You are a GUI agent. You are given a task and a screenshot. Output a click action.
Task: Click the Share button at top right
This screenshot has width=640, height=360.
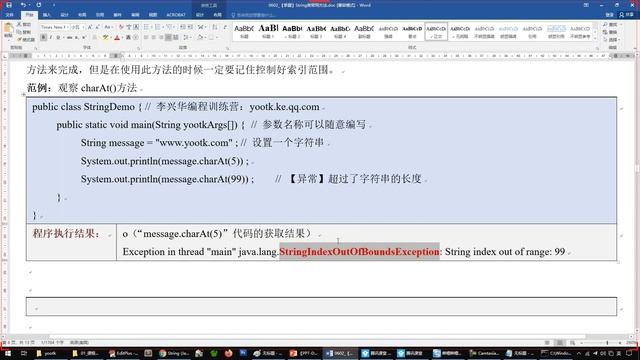pos(627,15)
